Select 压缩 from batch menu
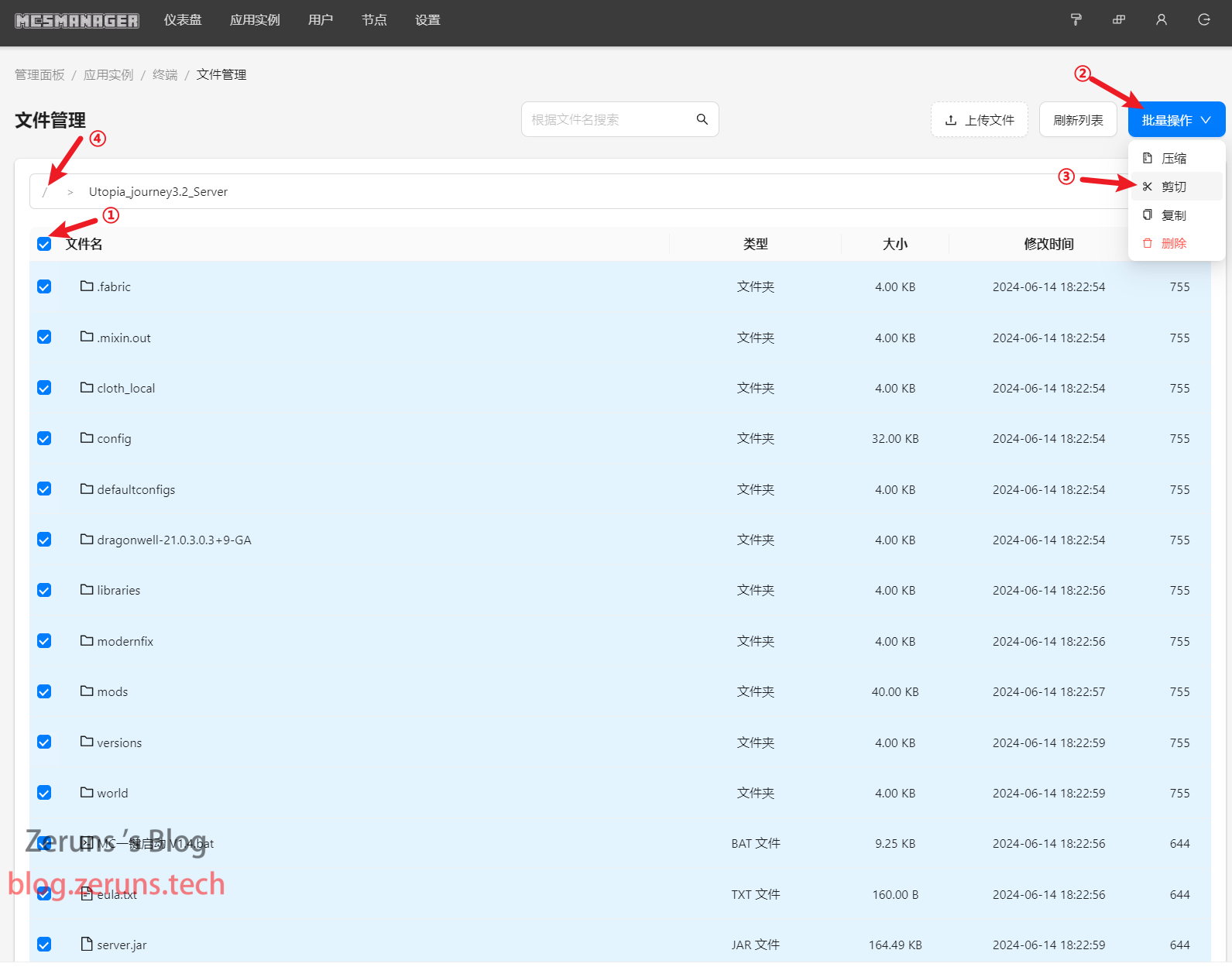 pyautogui.click(x=1176, y=158)
